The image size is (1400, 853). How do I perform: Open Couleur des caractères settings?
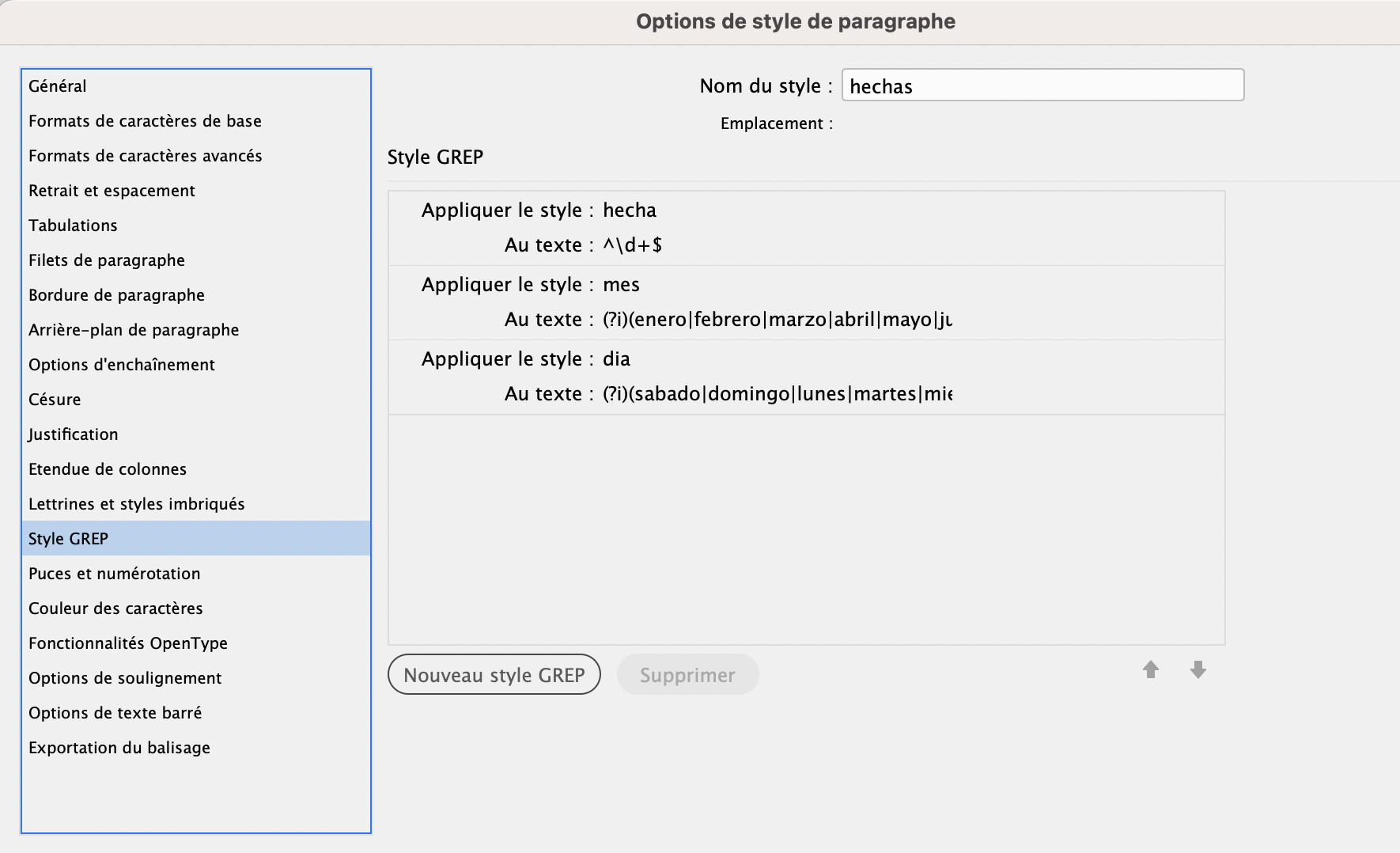(x=115, y=608)
